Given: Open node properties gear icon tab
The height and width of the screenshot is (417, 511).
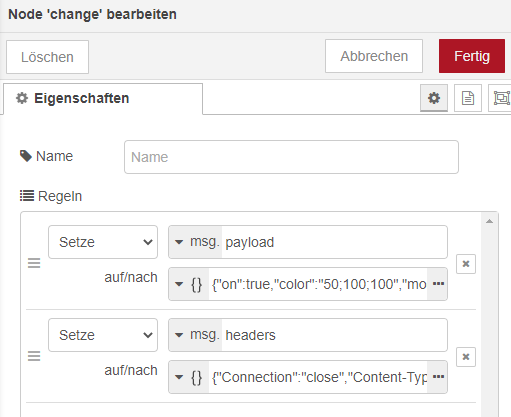Looking at the screenshot, I should (x=434, y=98).
